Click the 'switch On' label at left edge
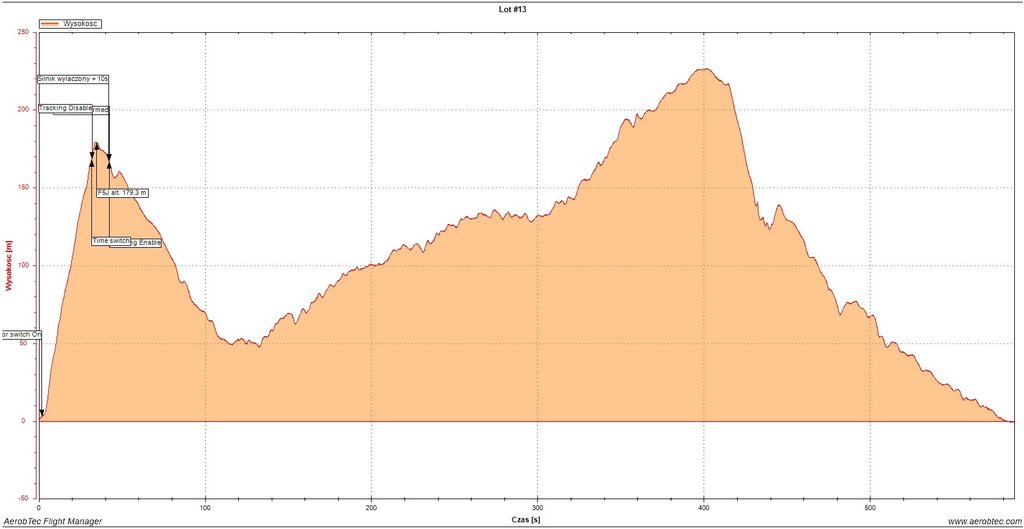1024x529 pixels. 21,335
